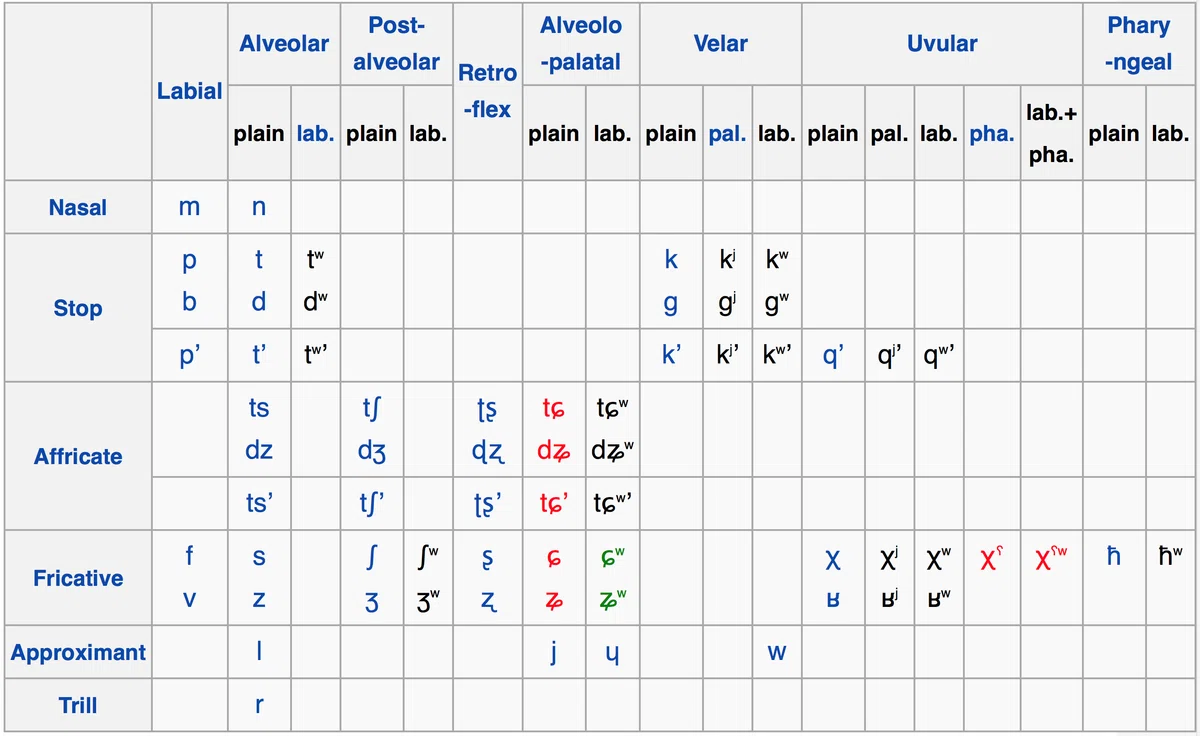The width and height of the screenshot is (1200, 736).
Task: Follow the Pharyngeal header link
Action: coord(1139,44)
